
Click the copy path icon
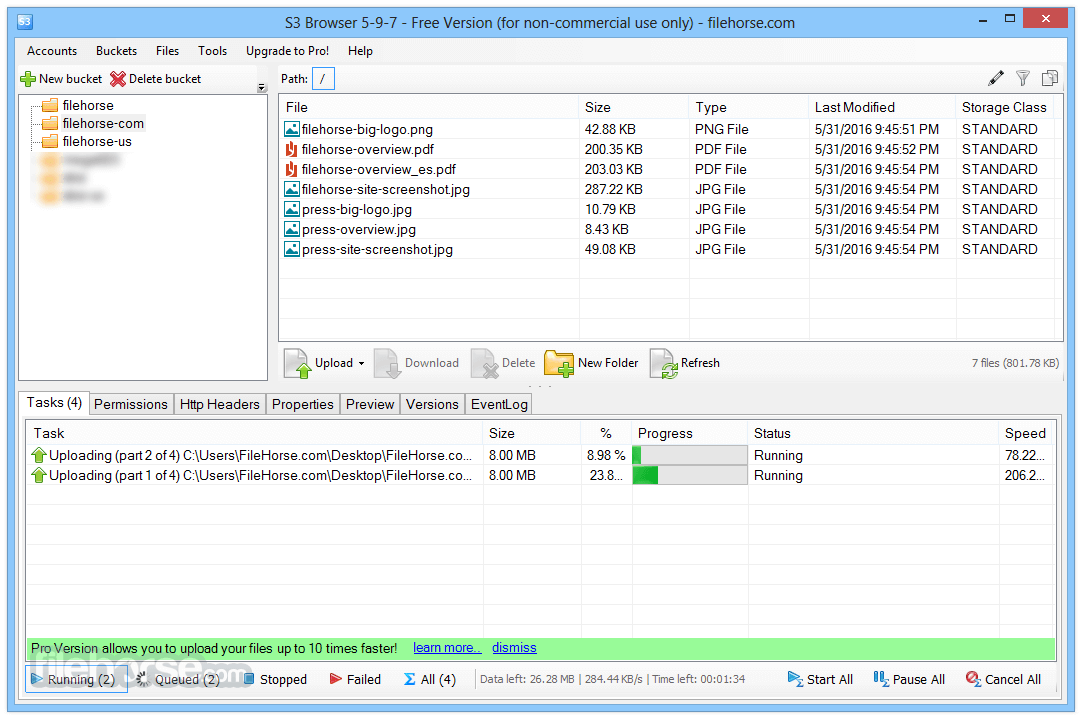pos(1050,79)
